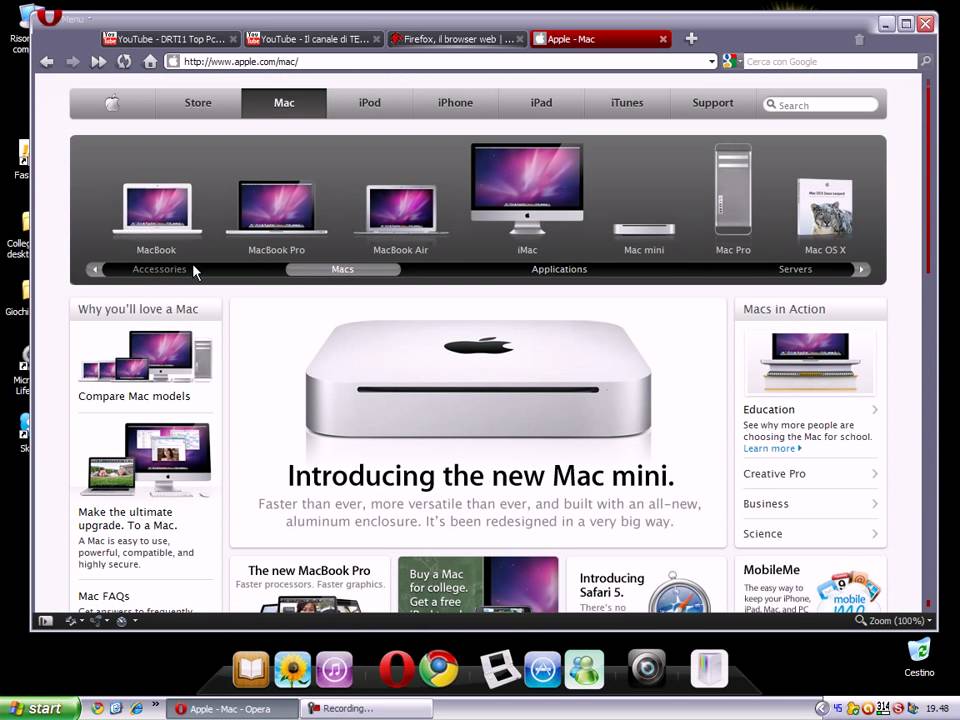Click Internet Explorer quick launch icon

(x=136, y=708)
